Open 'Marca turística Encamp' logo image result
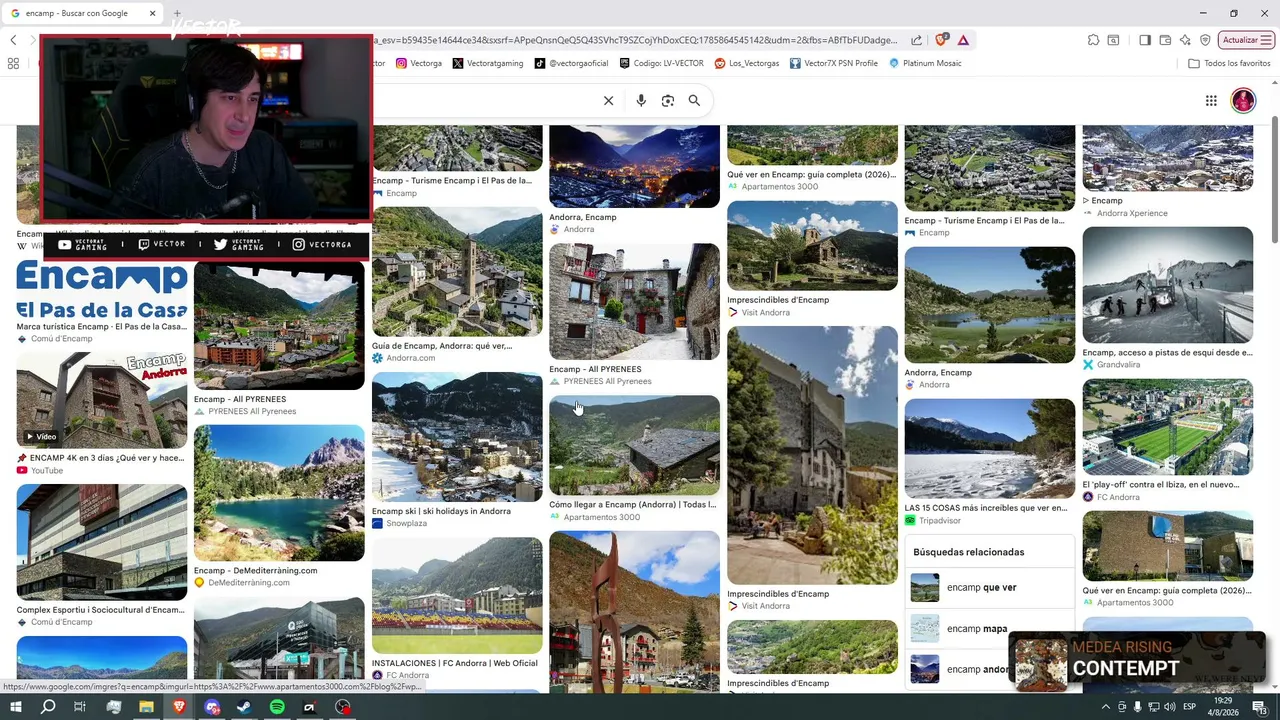The width and height of the screenshot is (1280, 720). 102,290
